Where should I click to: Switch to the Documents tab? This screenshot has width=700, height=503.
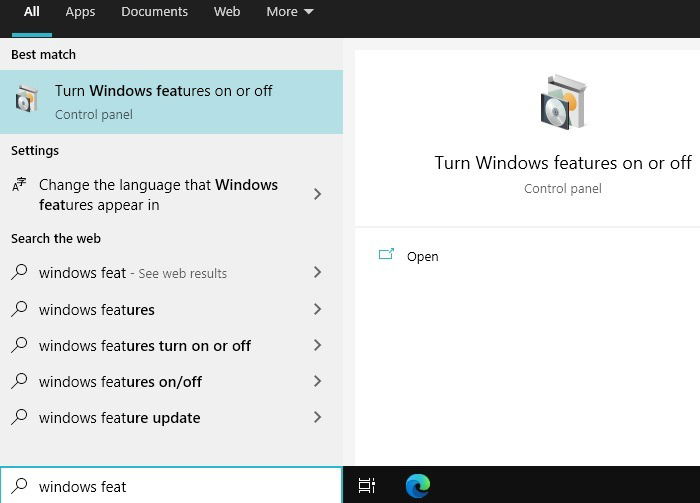point(154,12)
